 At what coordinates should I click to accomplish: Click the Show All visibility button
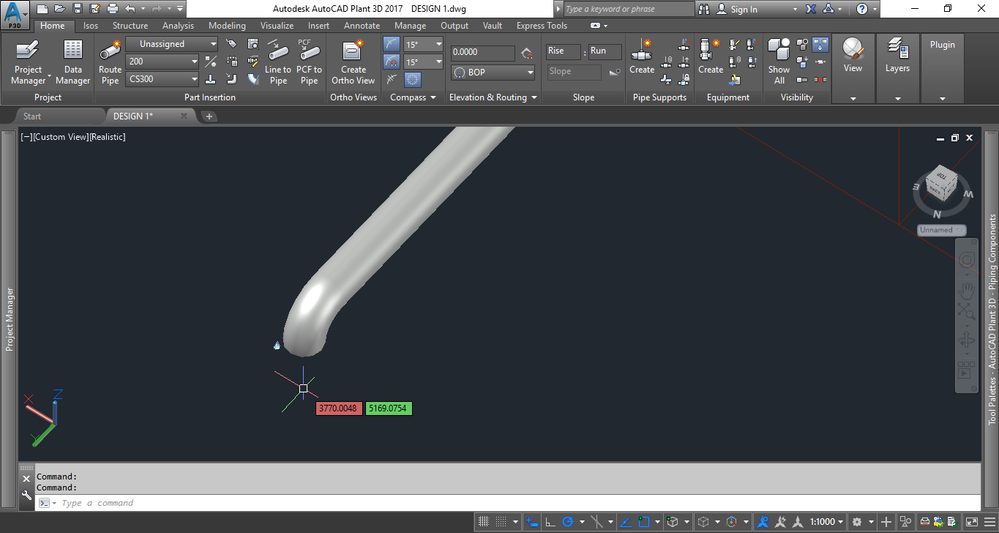[x=779, y=61]
